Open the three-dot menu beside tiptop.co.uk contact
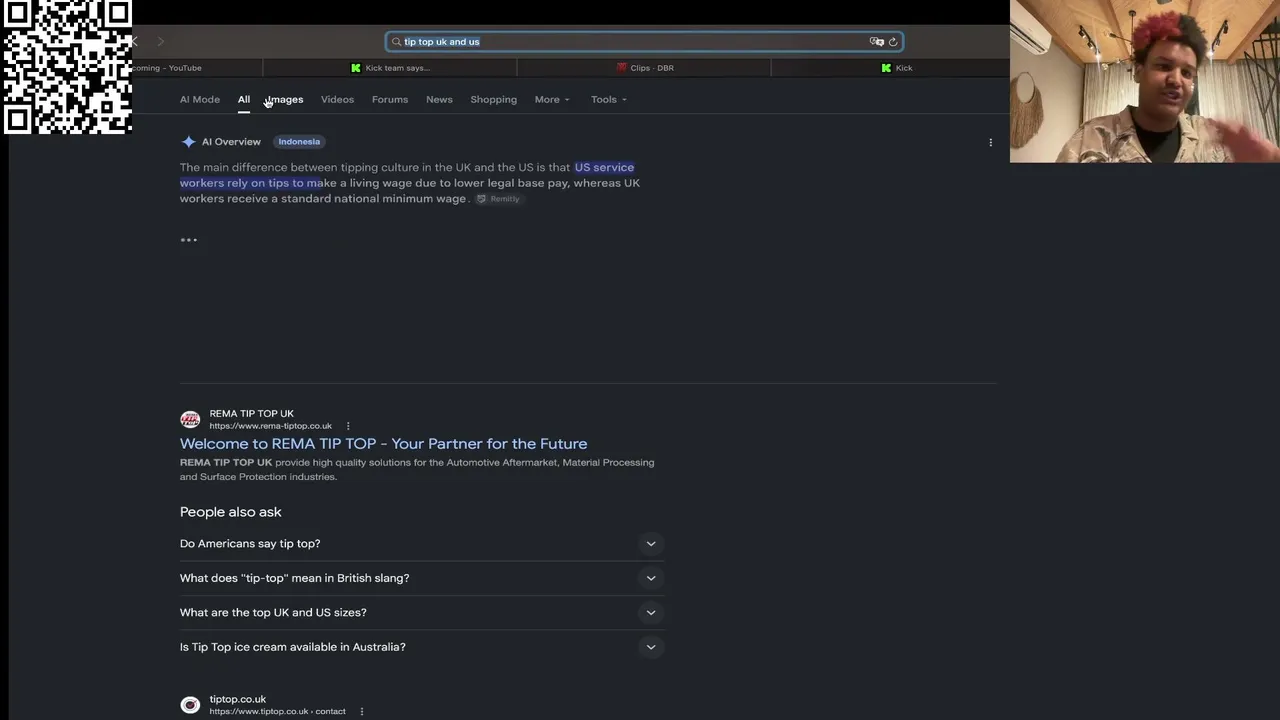 tap(361, 712)
